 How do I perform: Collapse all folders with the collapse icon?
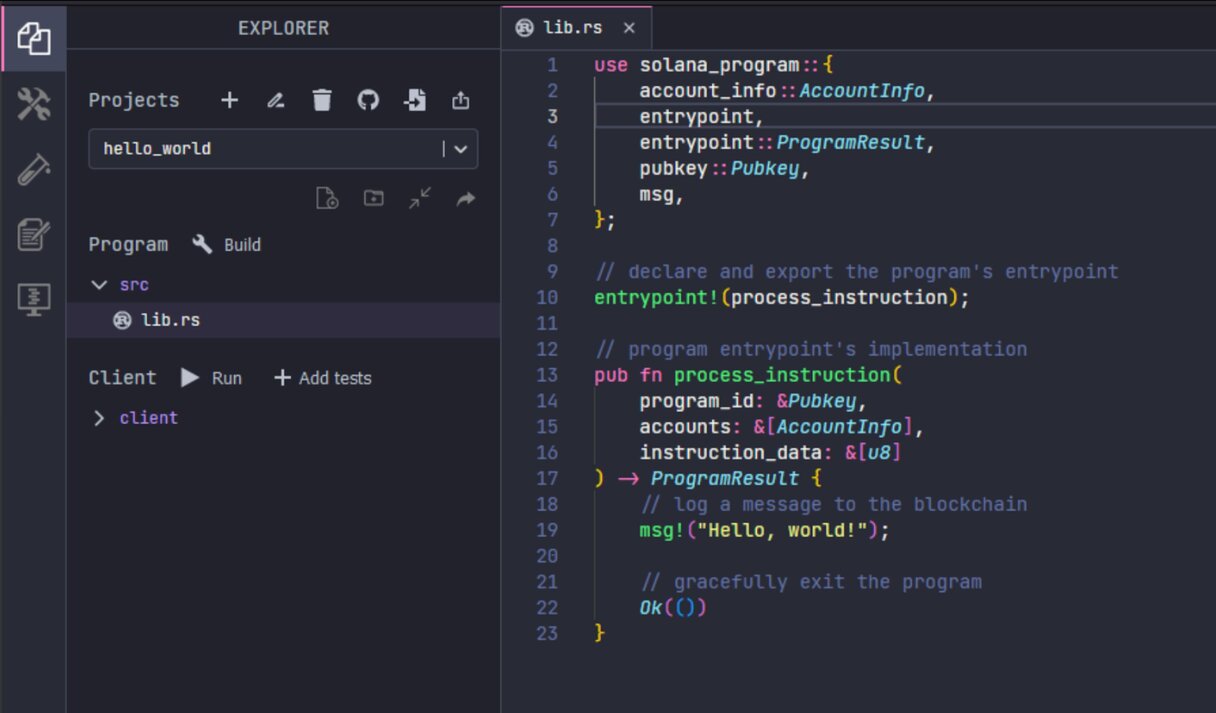(x=419, y=198)
